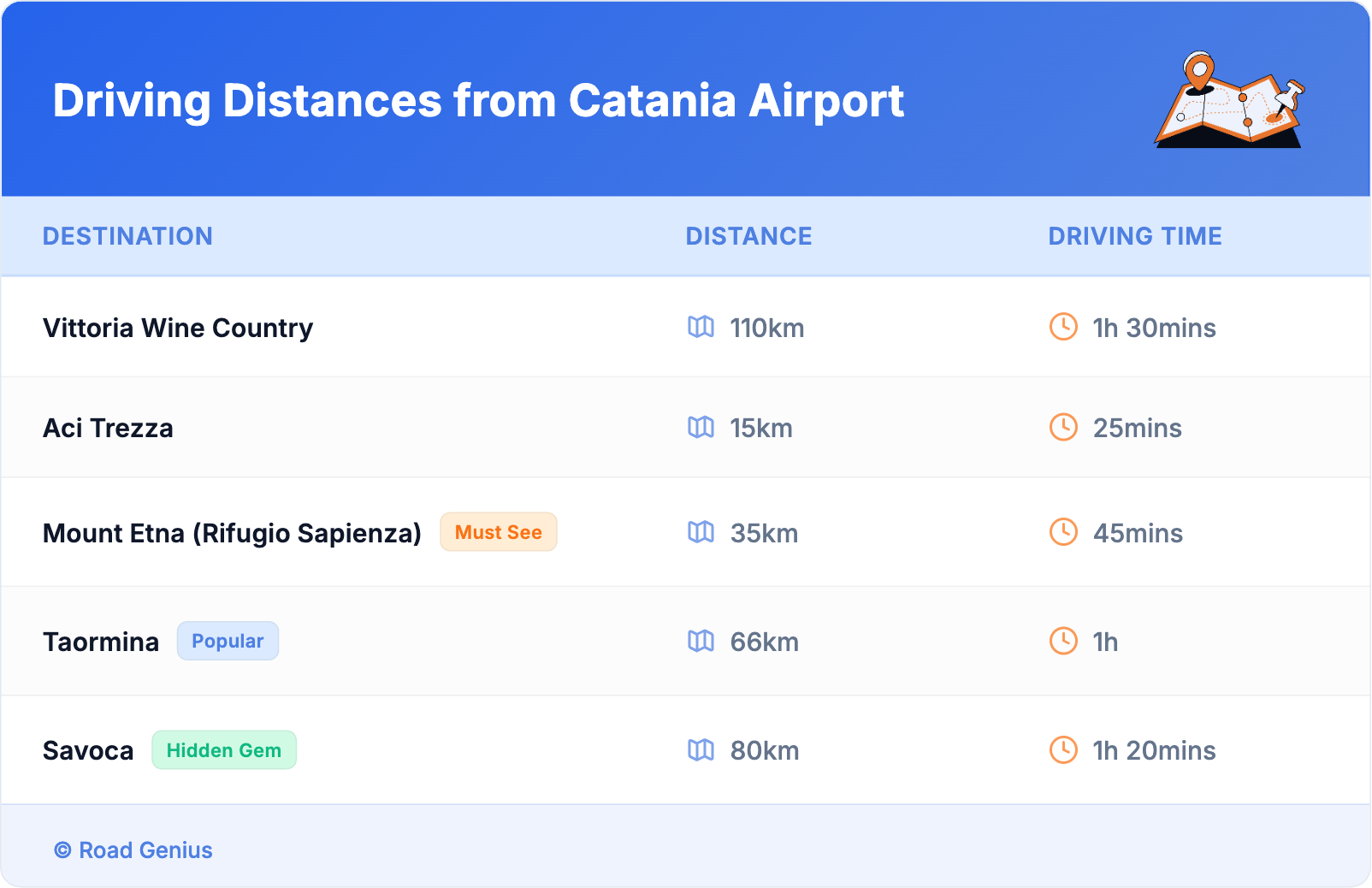The height and width of the screenshot is (888, 1372).
Task: Click the Destination column header
Action: tap(127, 236)
